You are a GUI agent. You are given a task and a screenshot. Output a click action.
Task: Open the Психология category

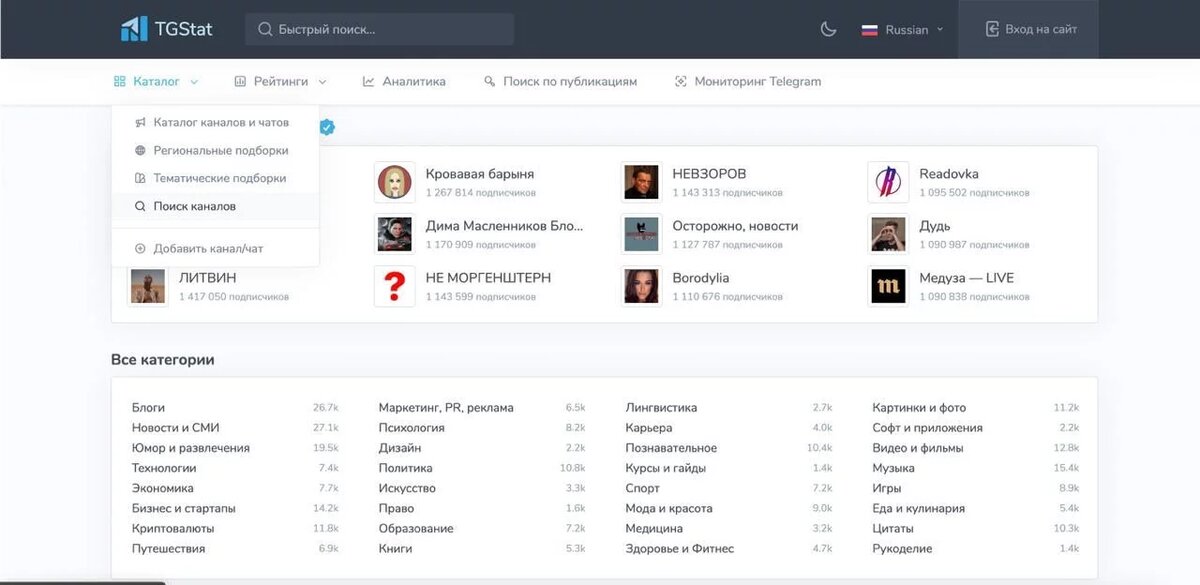[x=411, y=428]
